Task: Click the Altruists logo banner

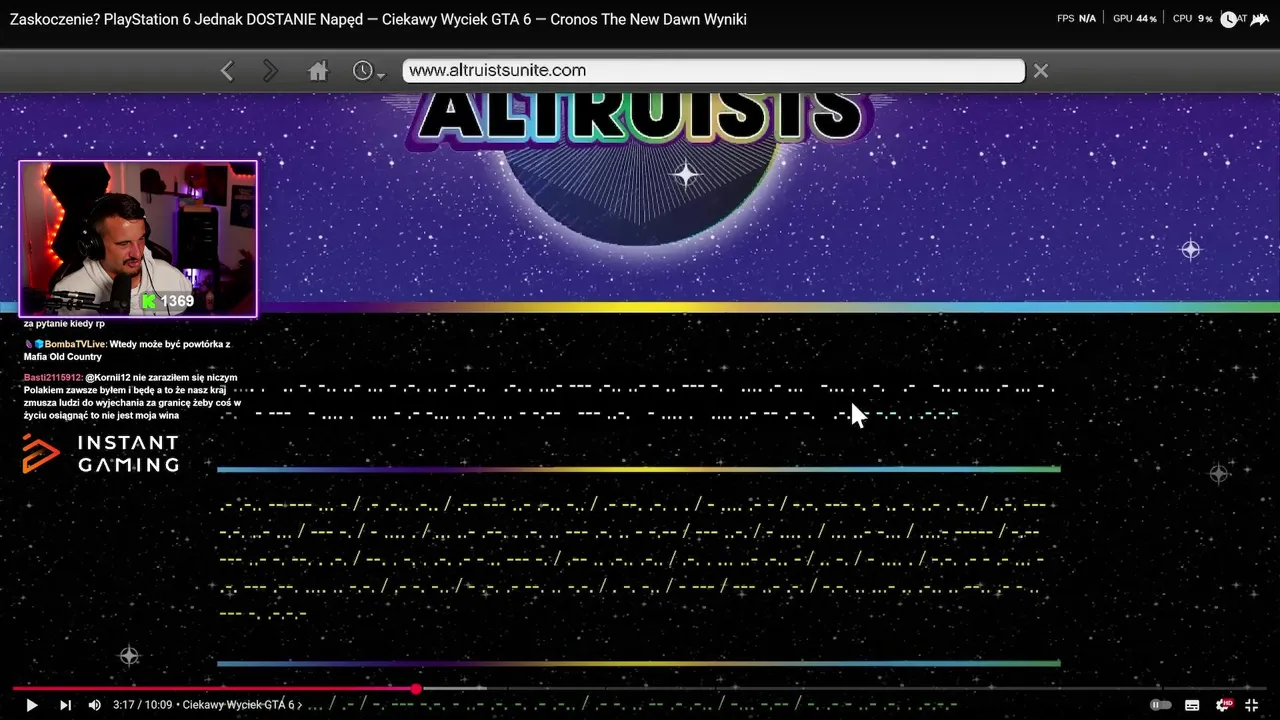Action: point(640,118)
